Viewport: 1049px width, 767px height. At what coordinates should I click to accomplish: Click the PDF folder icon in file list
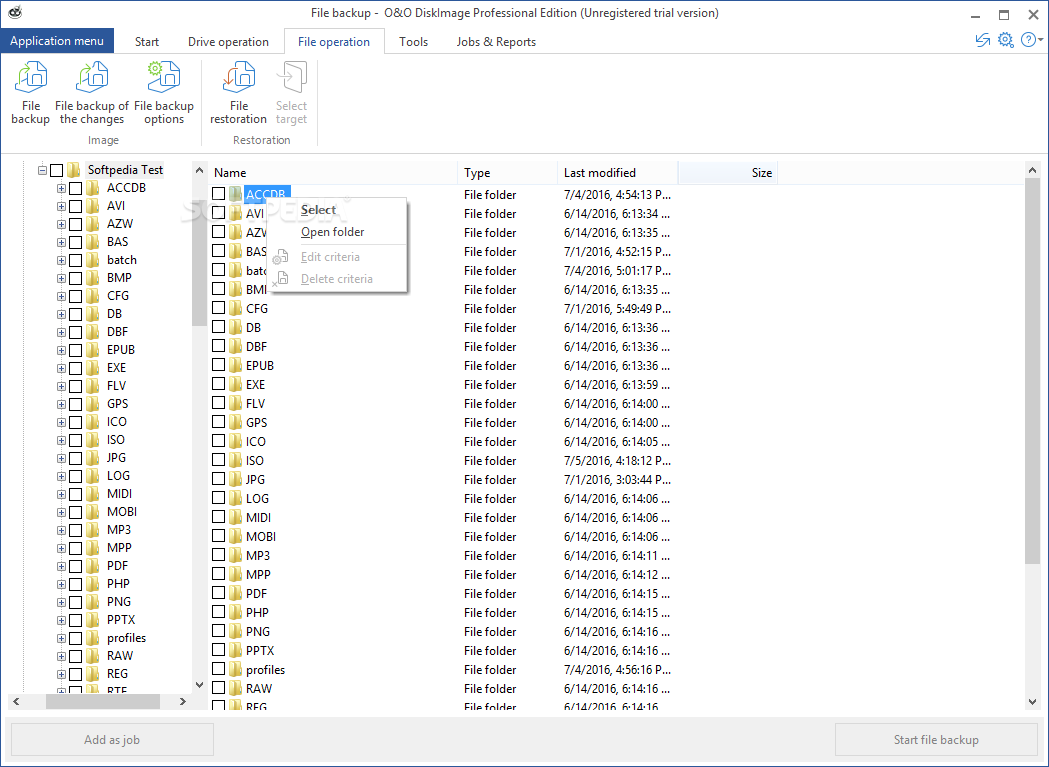click(235, 593)
